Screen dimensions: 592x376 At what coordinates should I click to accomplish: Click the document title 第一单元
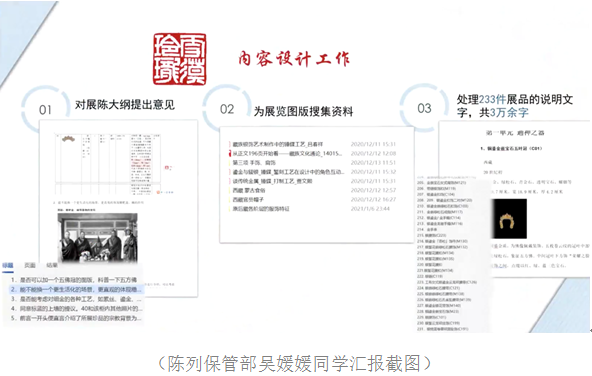(515, 133)
